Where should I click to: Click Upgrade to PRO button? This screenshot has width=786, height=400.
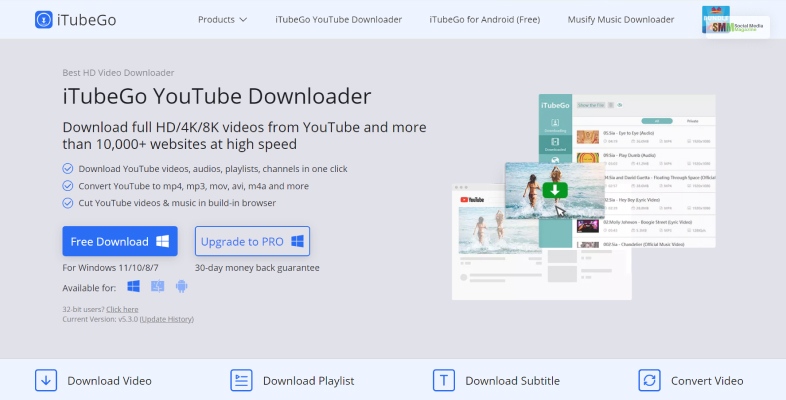[252, 241]
